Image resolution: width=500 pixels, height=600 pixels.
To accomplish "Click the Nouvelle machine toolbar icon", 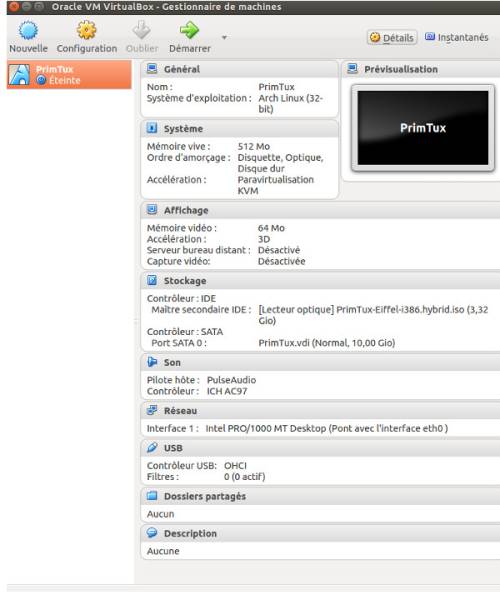I will [28, 31].
